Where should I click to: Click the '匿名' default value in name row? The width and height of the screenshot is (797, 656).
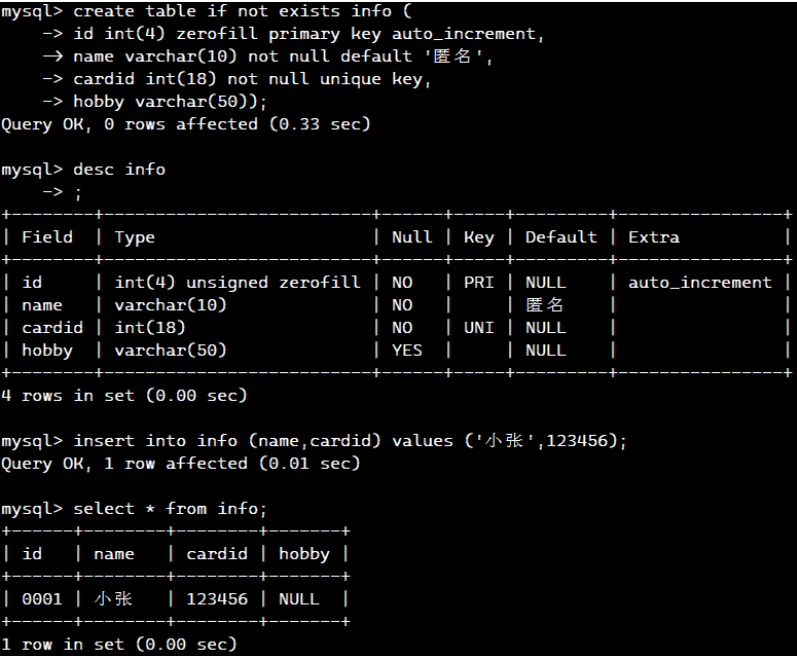[x=544, y=305]
